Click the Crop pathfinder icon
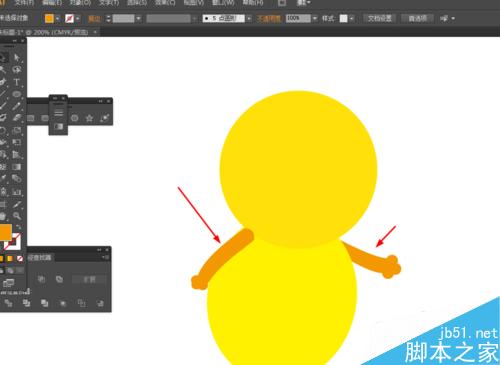 (63, 303)
